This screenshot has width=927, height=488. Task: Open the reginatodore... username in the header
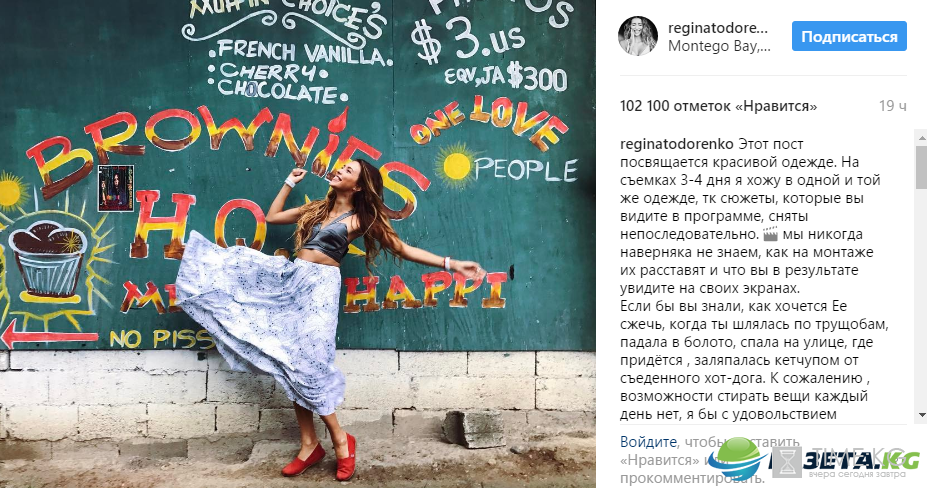coord(718,28)
